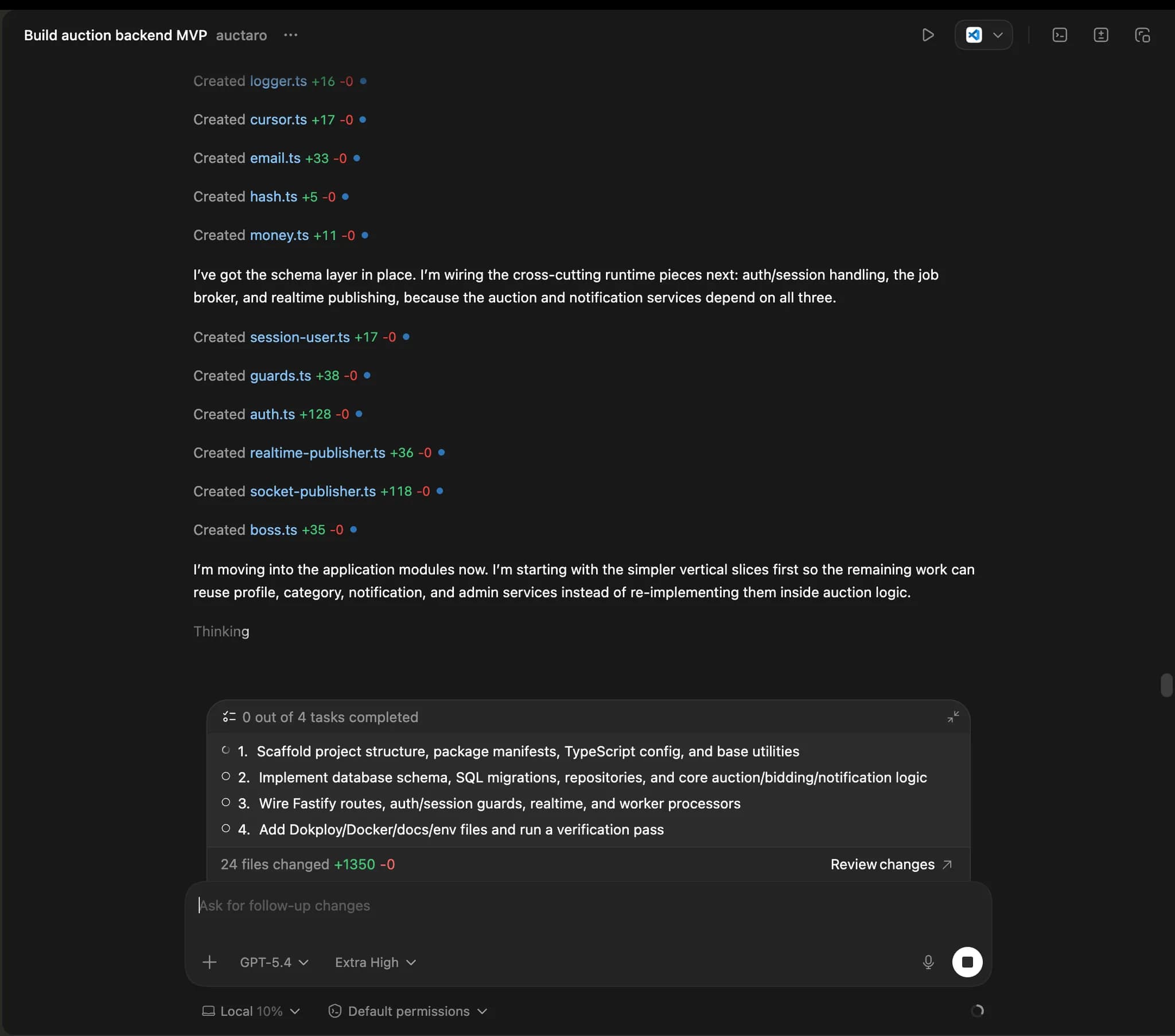
Task: Collapse the tasks completed panel
Action: click(952, 717)
